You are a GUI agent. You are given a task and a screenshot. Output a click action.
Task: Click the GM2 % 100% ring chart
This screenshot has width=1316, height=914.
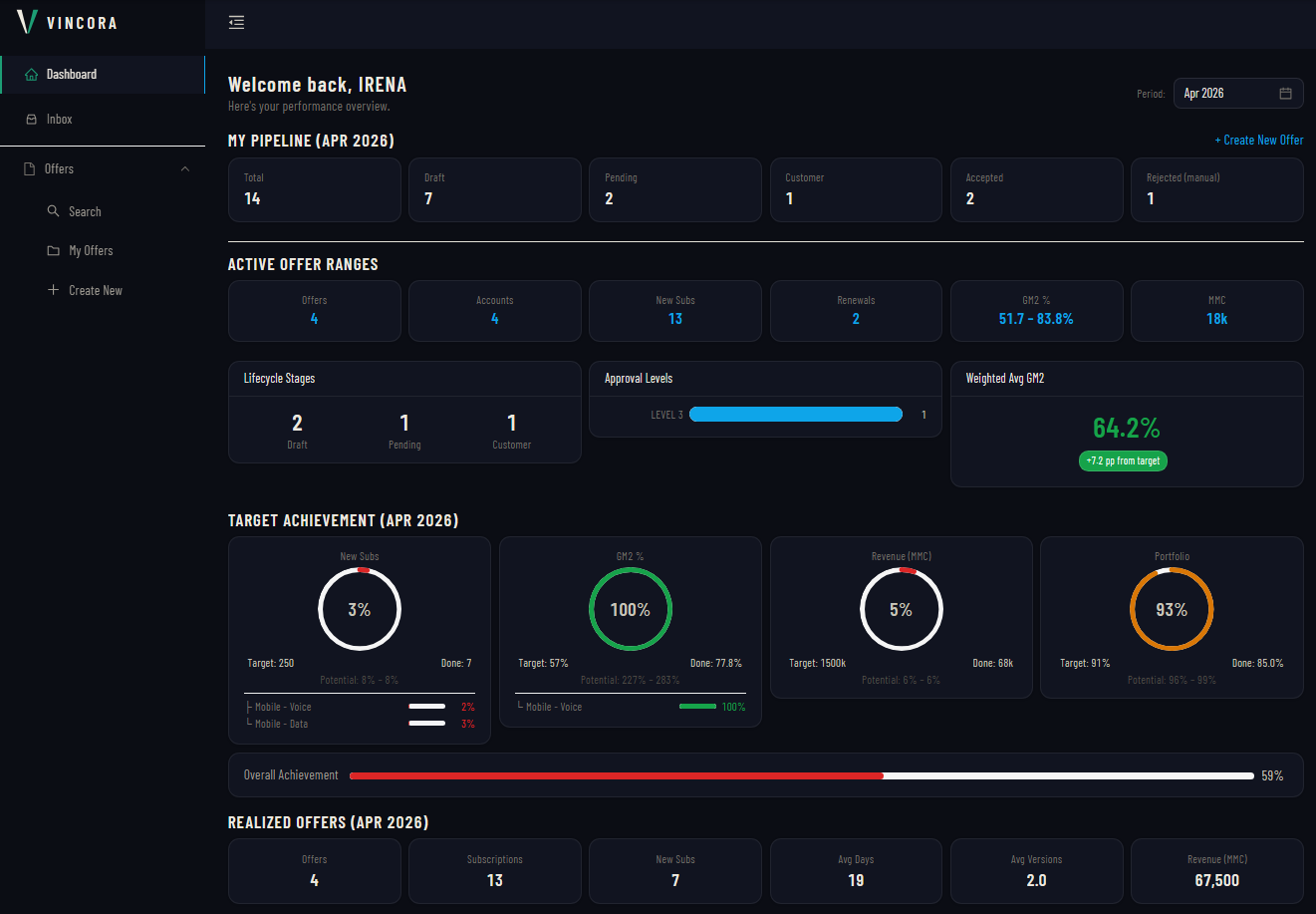(631, 609)
